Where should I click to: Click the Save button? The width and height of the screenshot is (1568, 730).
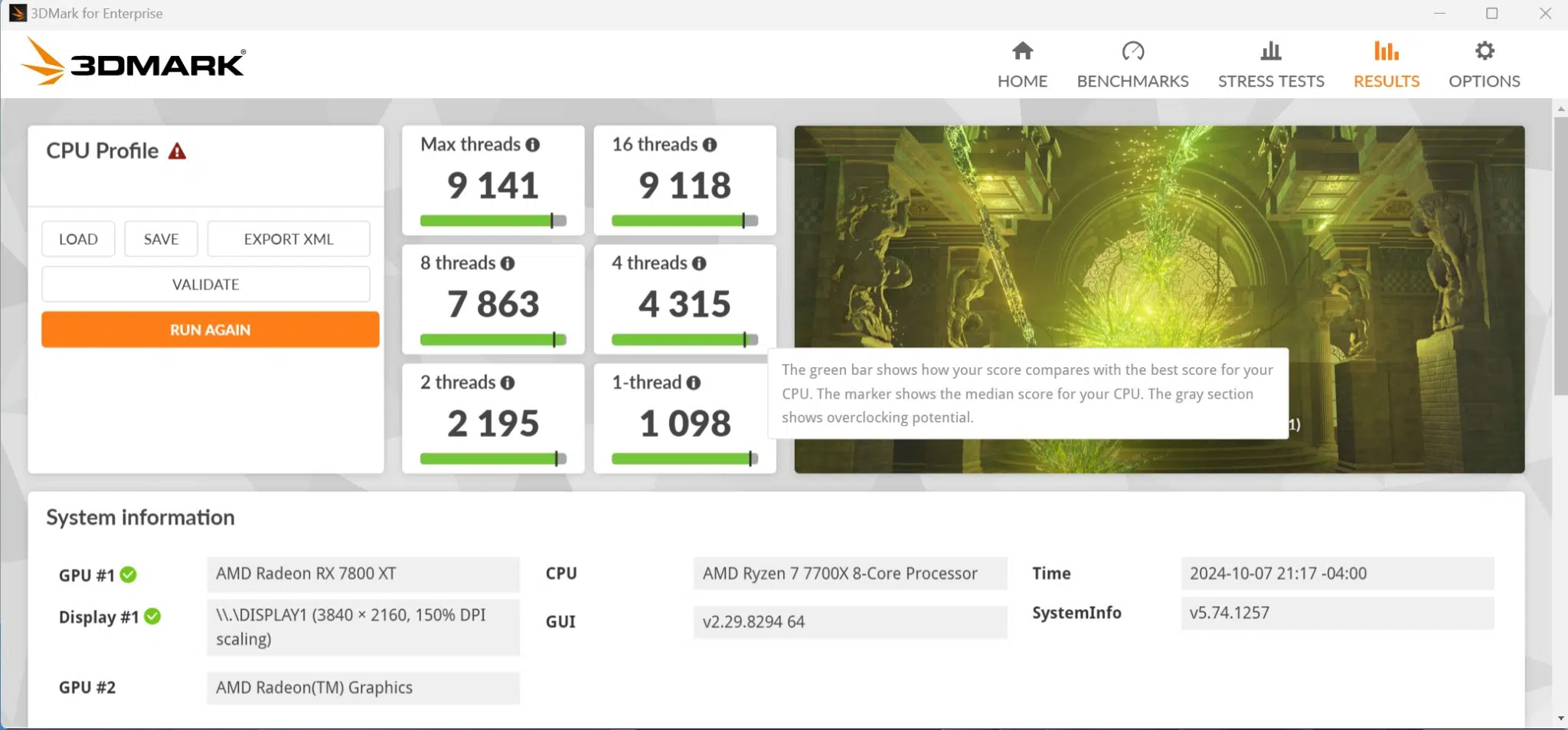[x=161, y=239]
